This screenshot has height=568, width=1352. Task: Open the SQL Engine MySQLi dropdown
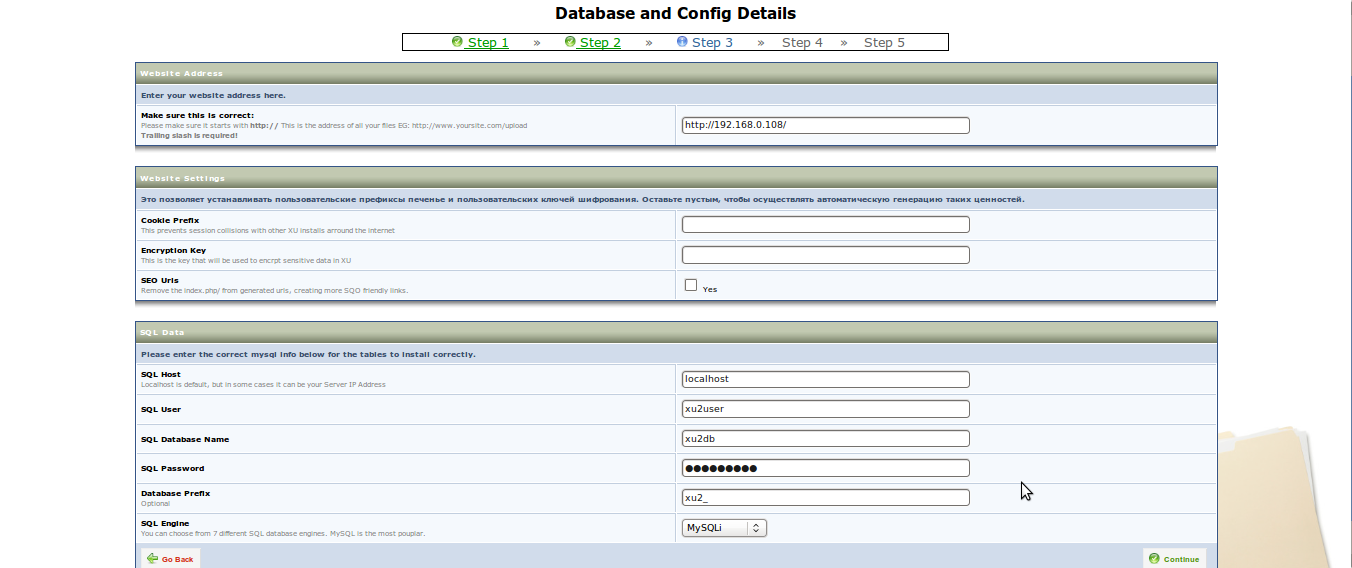click(724, 527)
